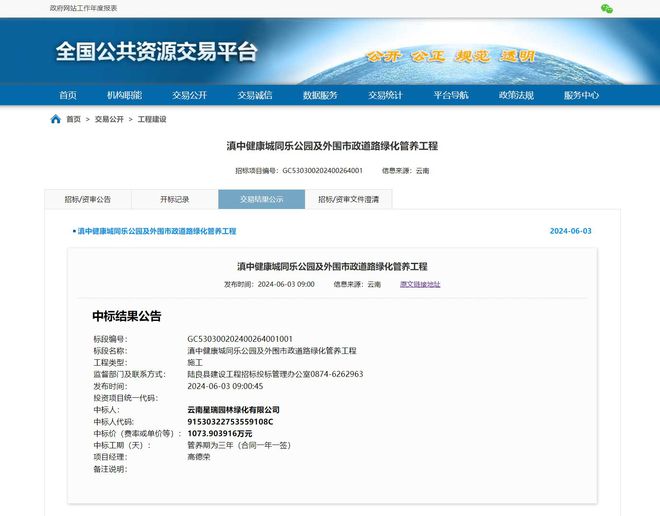
Task: Open the WeChat icon in top bar
Action: [607, 8]
